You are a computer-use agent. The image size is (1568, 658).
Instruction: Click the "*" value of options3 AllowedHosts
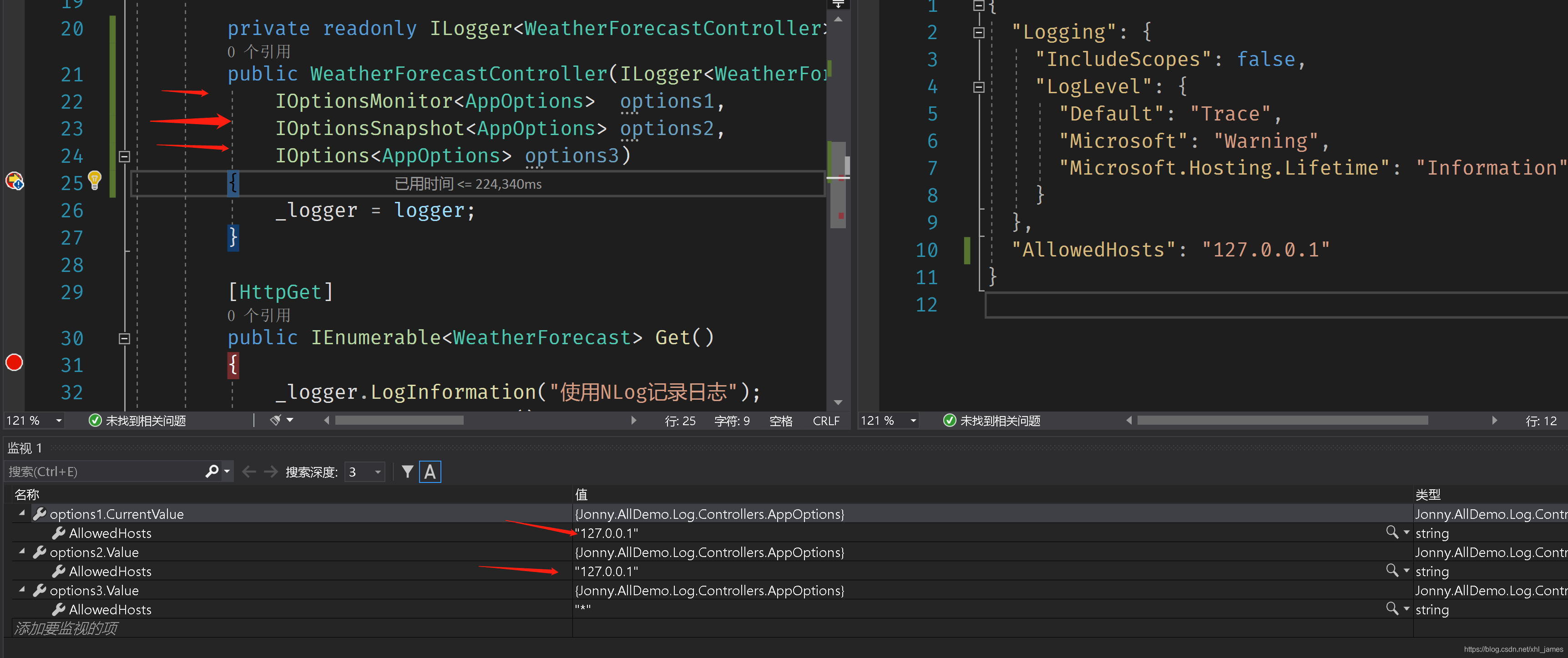(582, 609)
